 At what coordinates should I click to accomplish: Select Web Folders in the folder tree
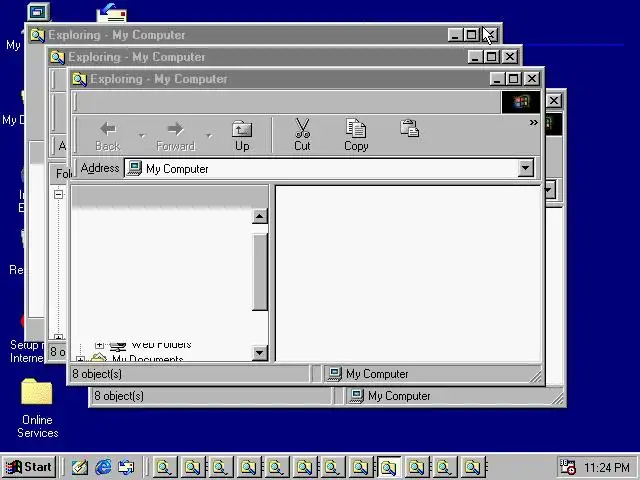161,345
